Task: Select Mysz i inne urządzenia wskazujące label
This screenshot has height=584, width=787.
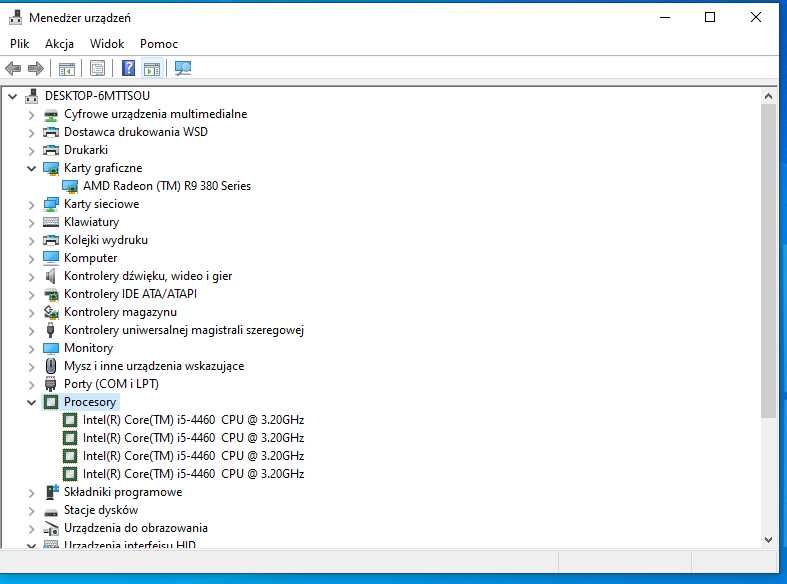Action: coord(154,366)
